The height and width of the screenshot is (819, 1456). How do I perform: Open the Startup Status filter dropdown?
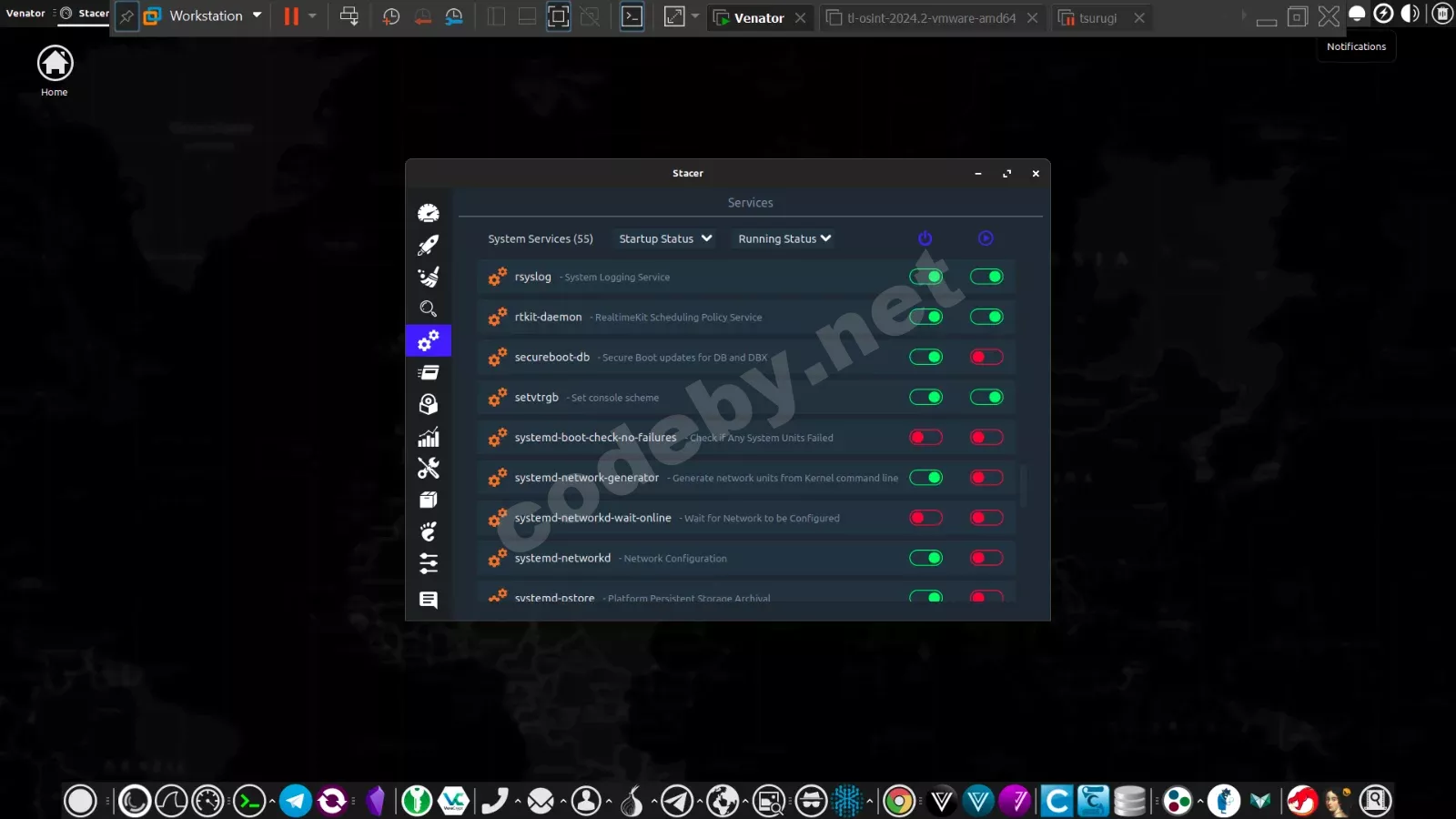pos(665,238)
